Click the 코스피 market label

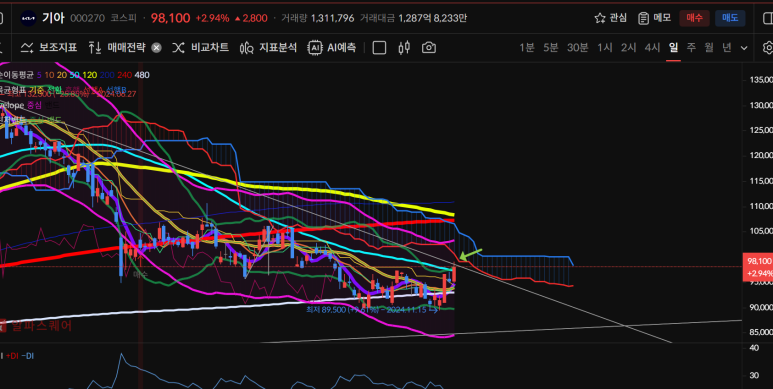click(124, 18)
